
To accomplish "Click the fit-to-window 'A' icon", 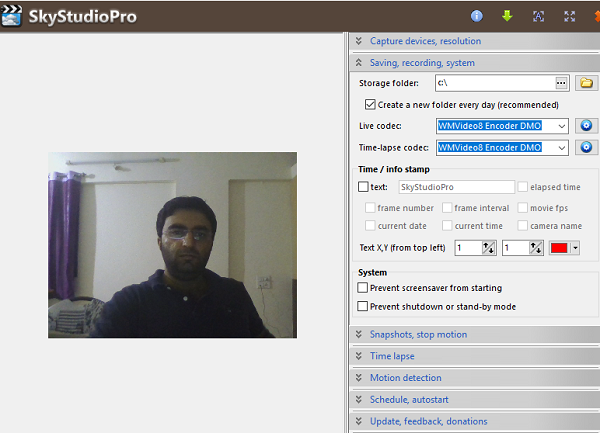I will tap(538, 16).
